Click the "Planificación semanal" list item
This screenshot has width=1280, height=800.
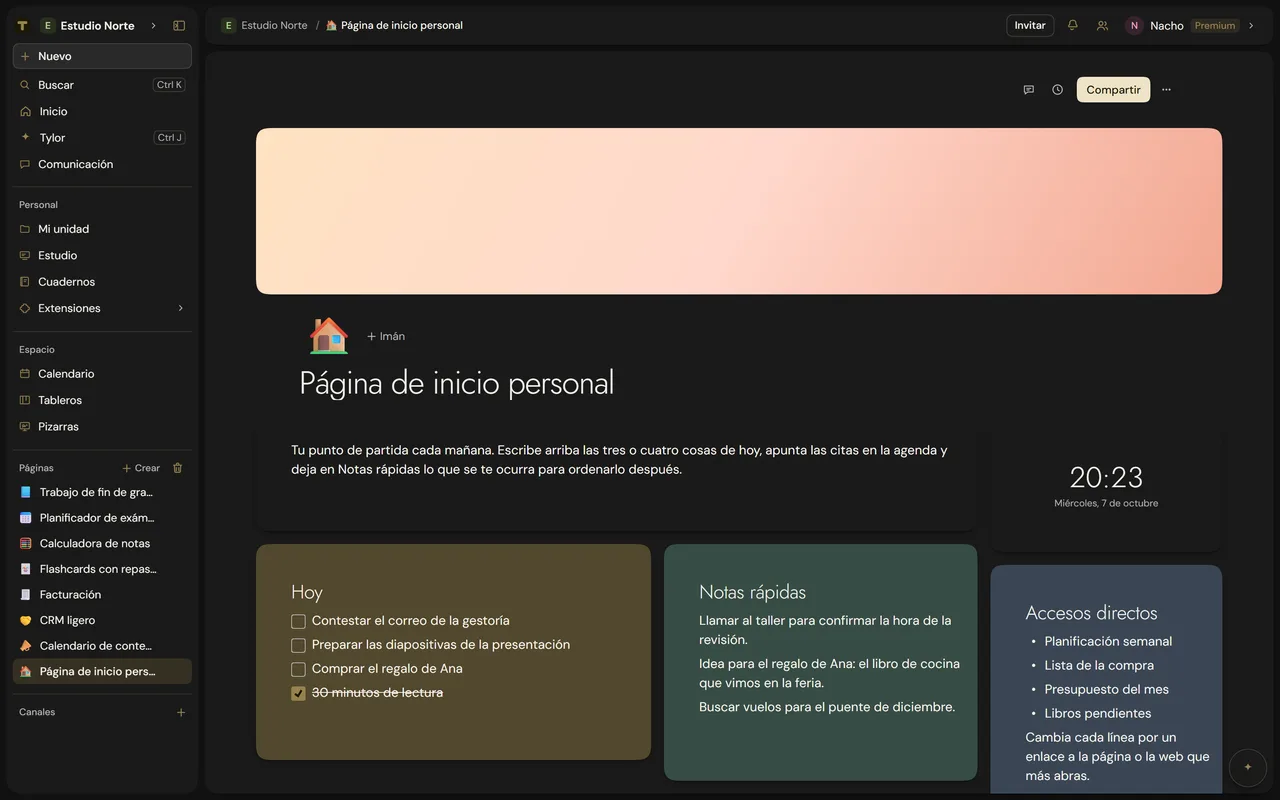(x=1108, y=642)
